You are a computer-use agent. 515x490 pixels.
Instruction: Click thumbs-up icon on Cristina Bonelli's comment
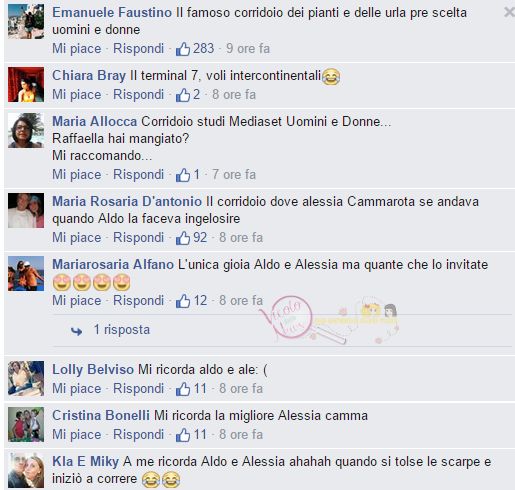click(x=183, y=435)
